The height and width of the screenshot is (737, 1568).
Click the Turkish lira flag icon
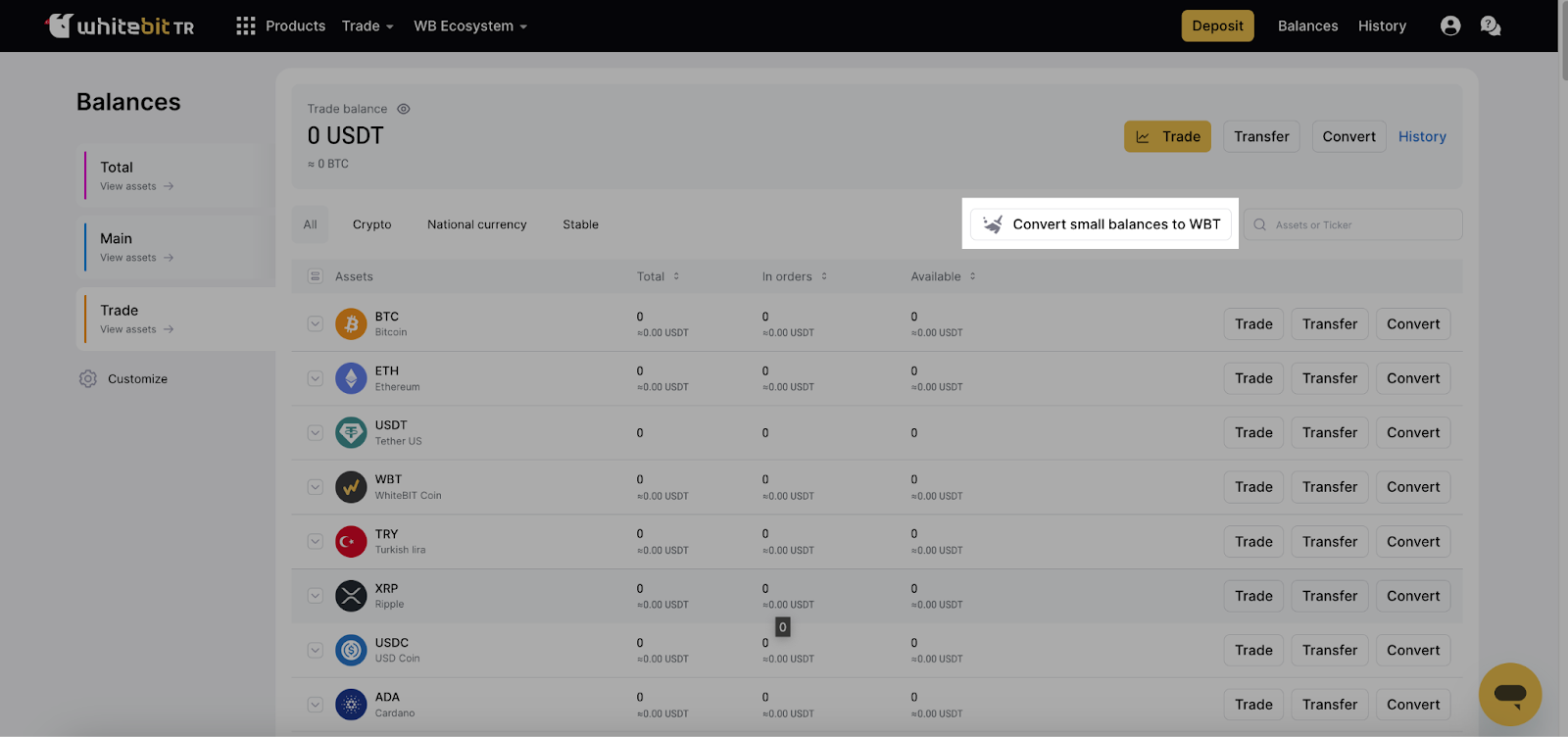351,541
